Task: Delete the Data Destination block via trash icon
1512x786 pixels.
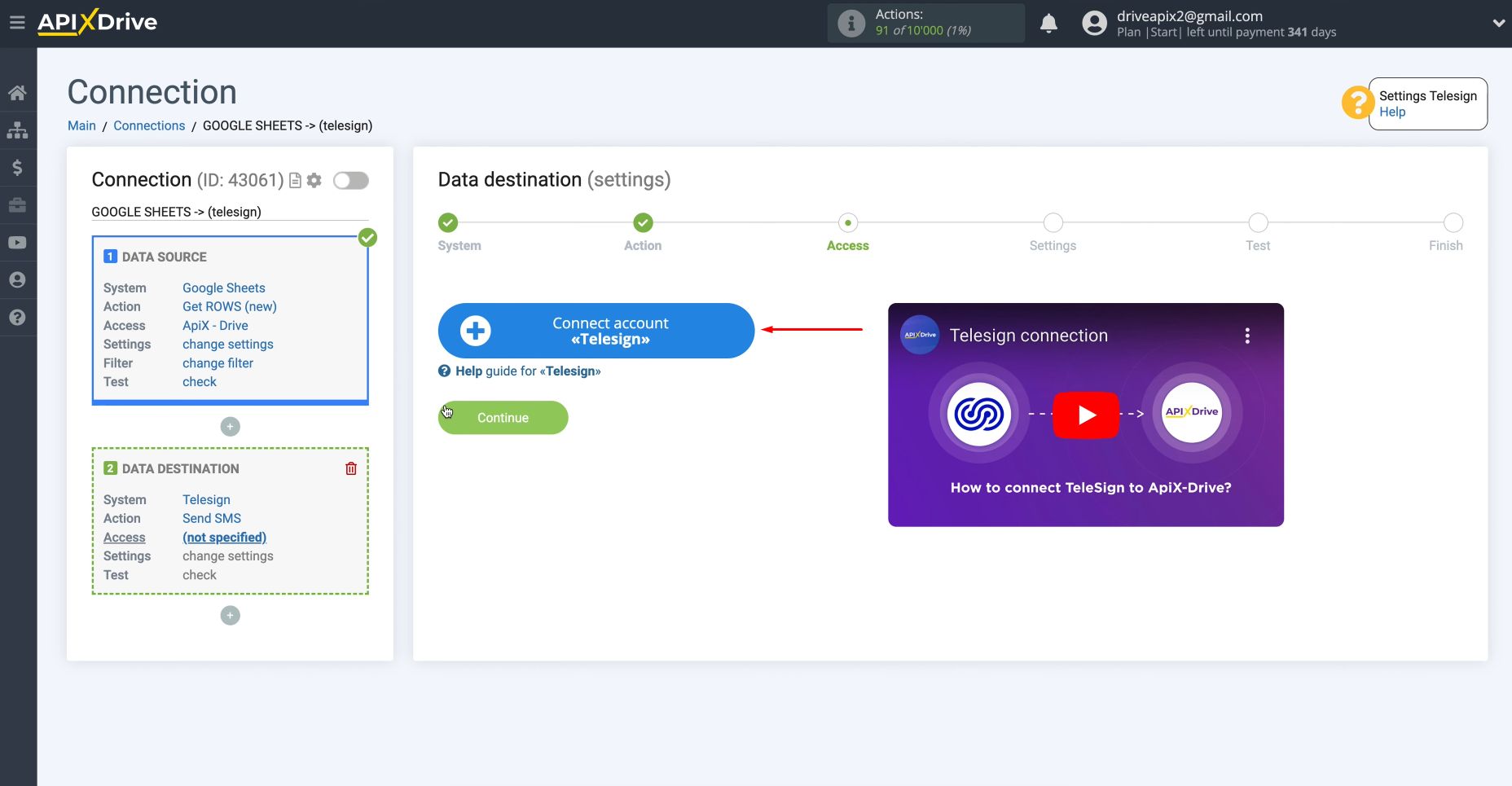Action: pos(351,468)
